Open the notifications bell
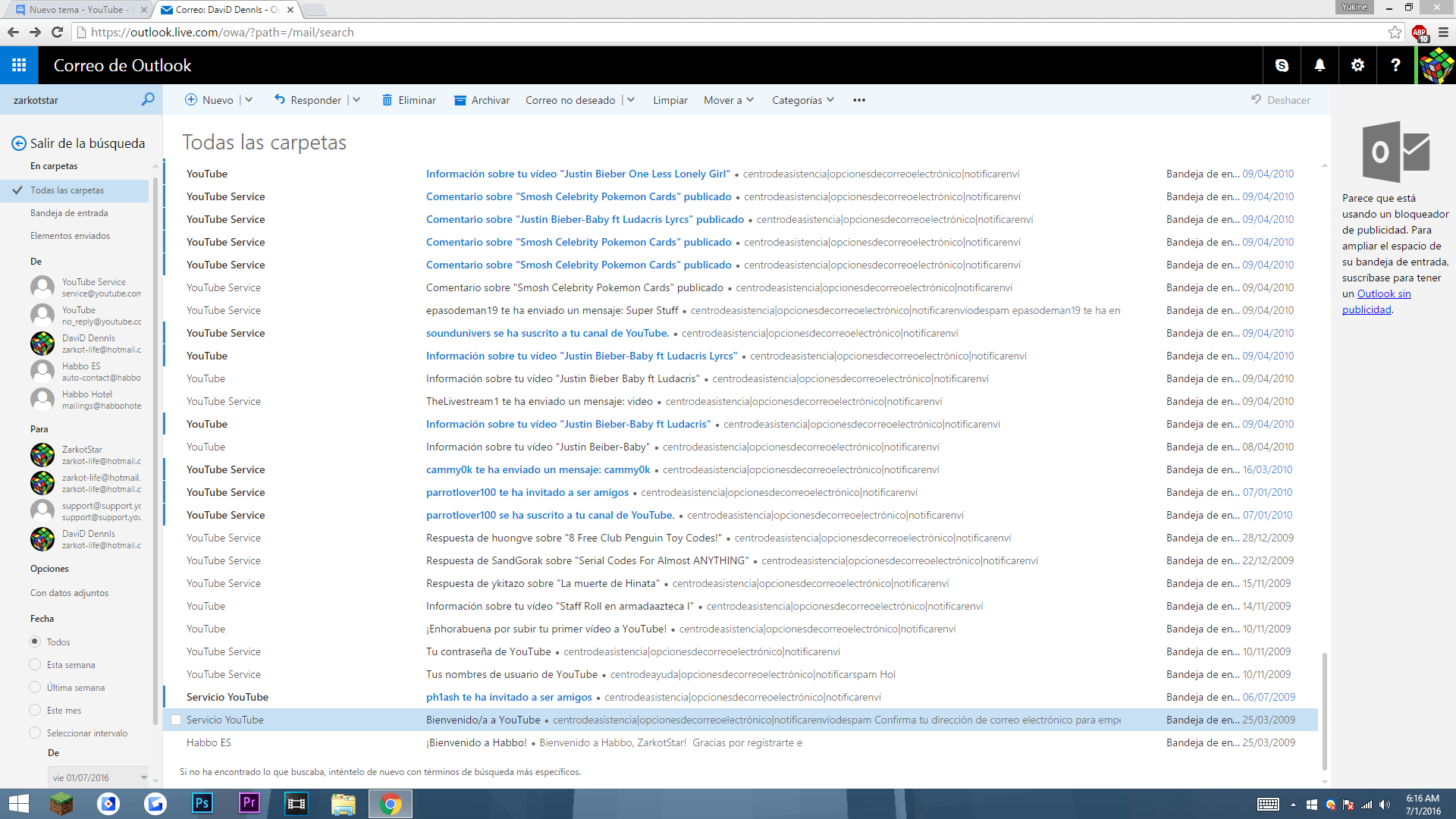The image size is (1456, 819). pos(1319,65)
